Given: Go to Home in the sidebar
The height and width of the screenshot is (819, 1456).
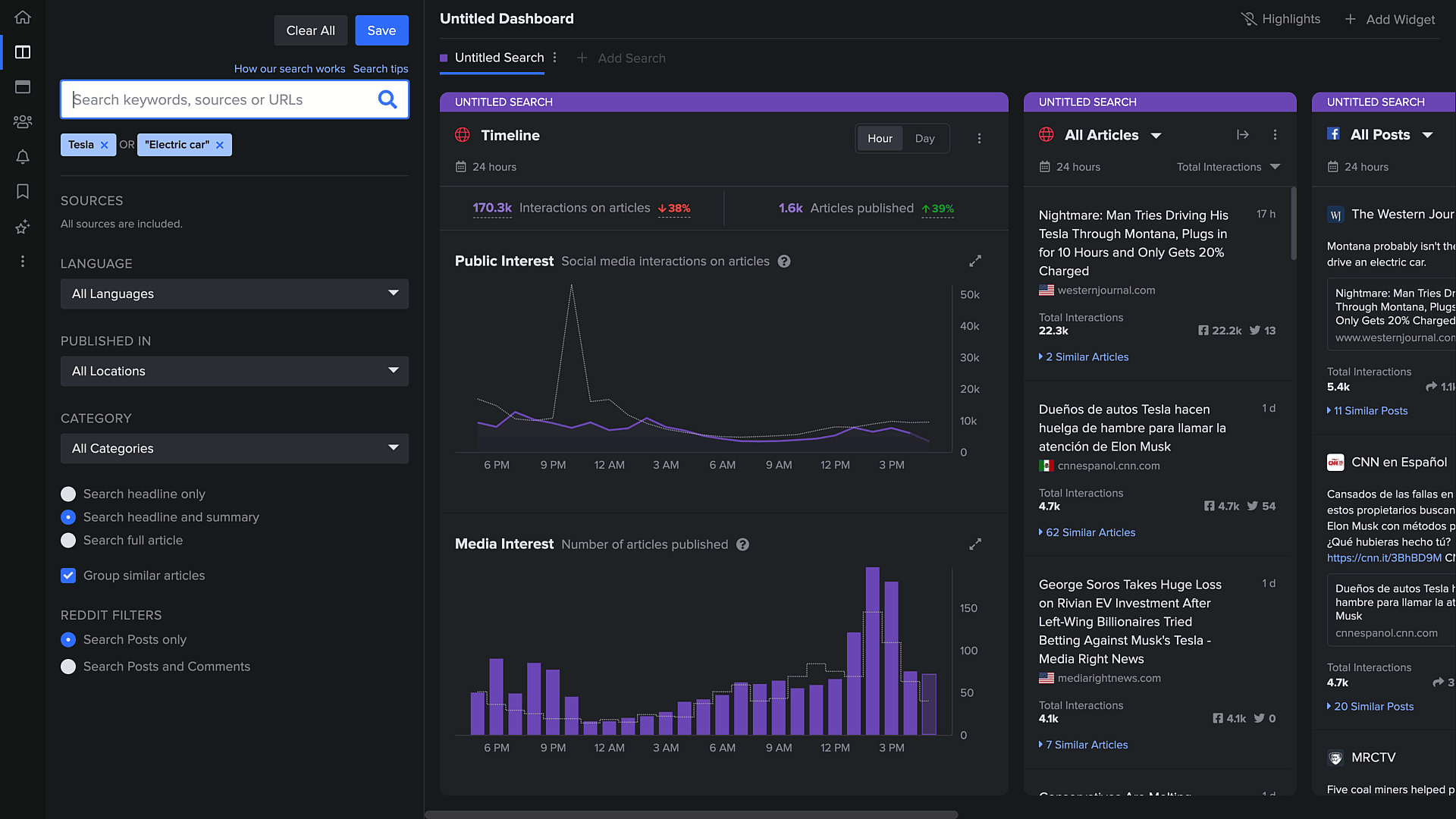Looking at the screenshot, I should (x=23, y=17).
